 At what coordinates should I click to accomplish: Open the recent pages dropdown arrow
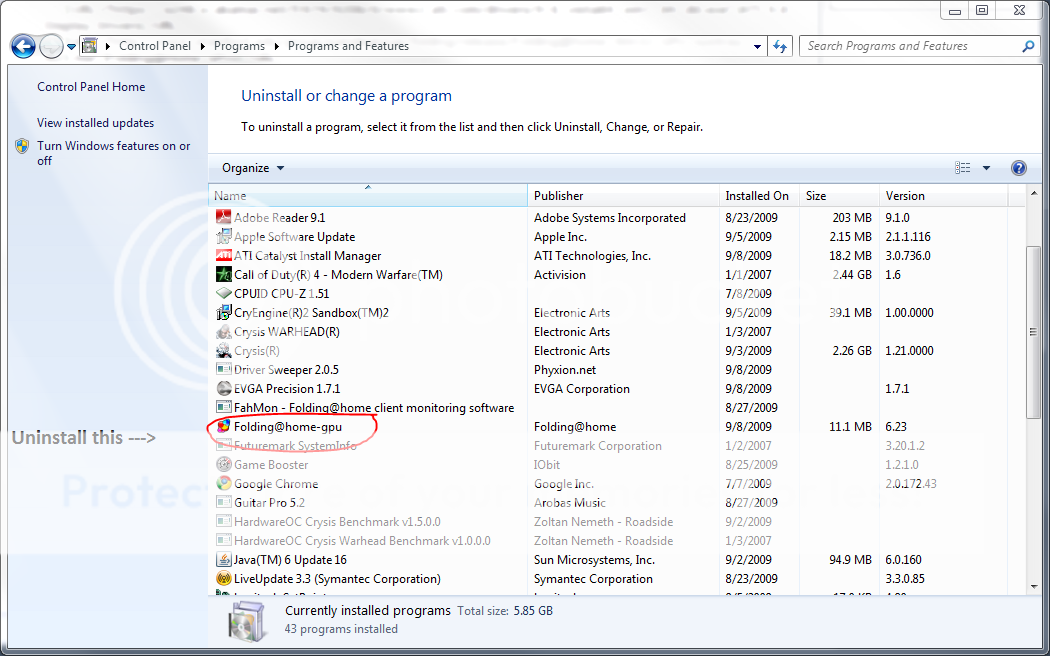point(71,47)
